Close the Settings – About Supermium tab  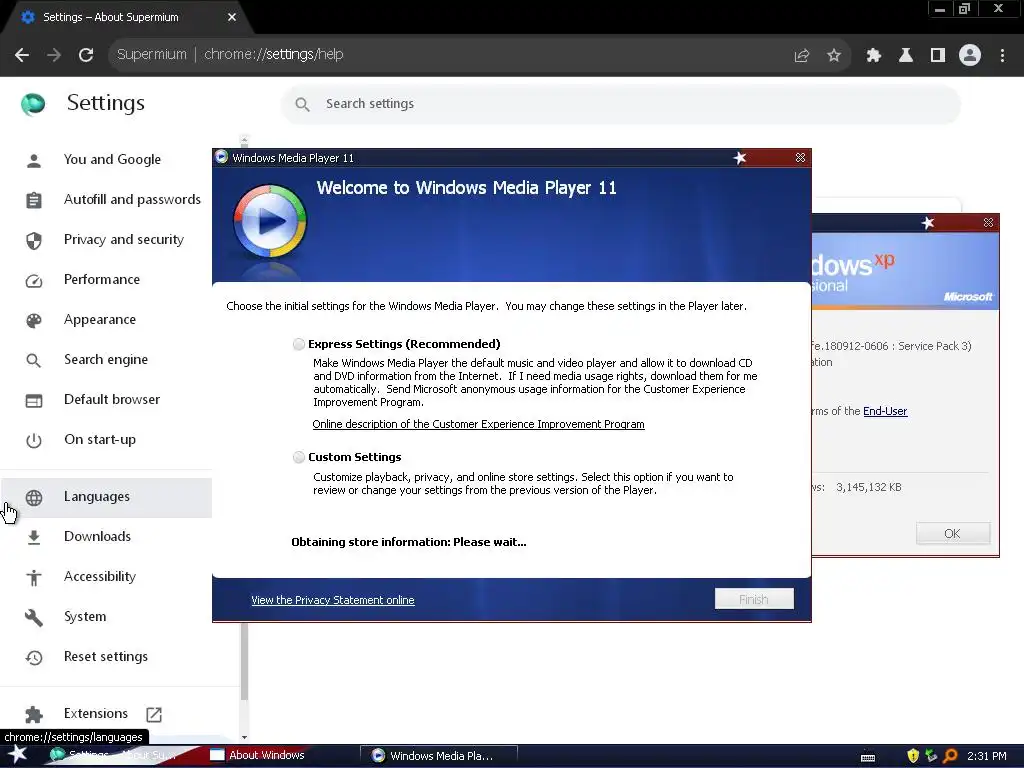[x=232, y=17]
